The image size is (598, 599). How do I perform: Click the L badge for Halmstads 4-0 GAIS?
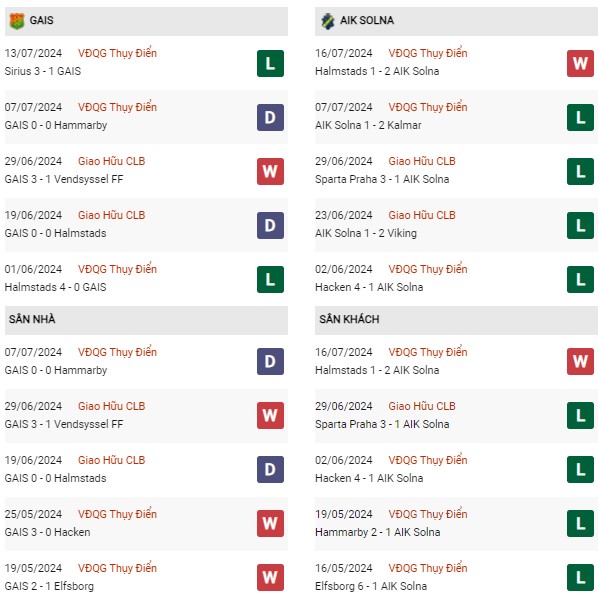pos(270,279)
